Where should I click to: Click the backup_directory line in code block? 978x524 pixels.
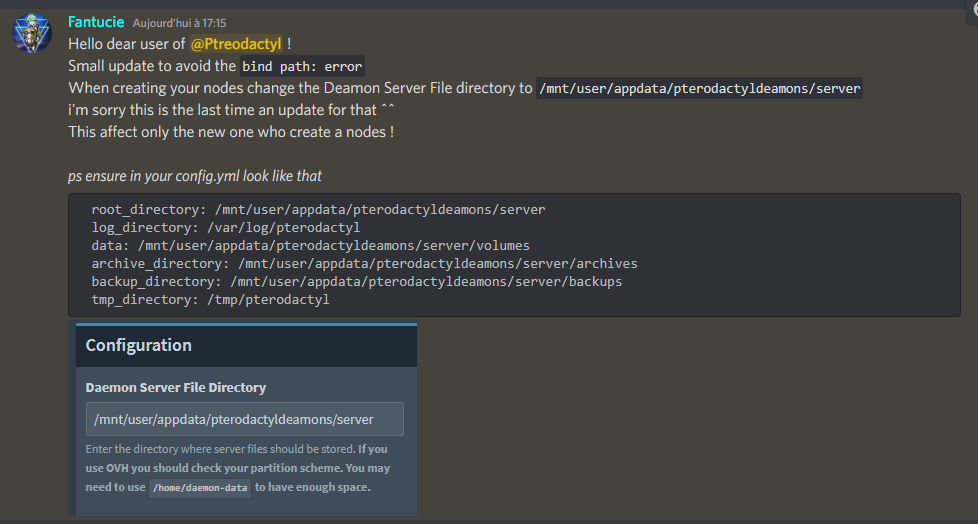pos(357,281)
